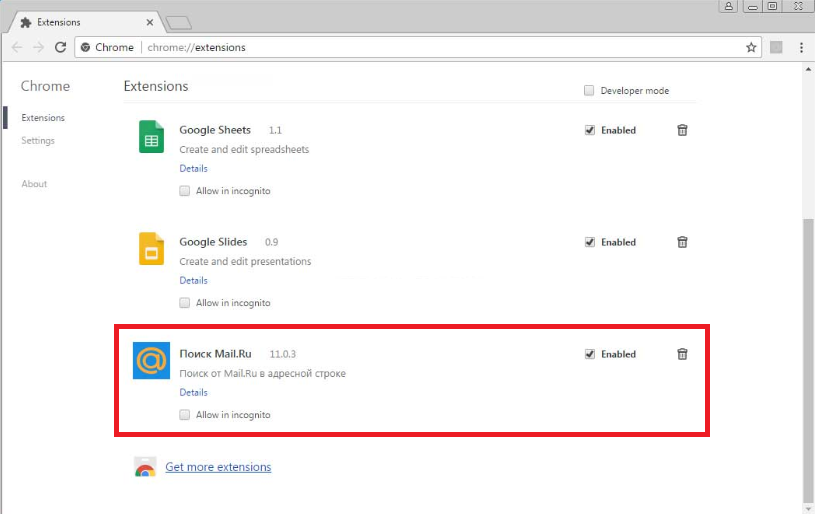Click the Chrome Web Store icon
The height and width of the screenshot is (514, 815).
pyautogui.click(x=145, y=467)
